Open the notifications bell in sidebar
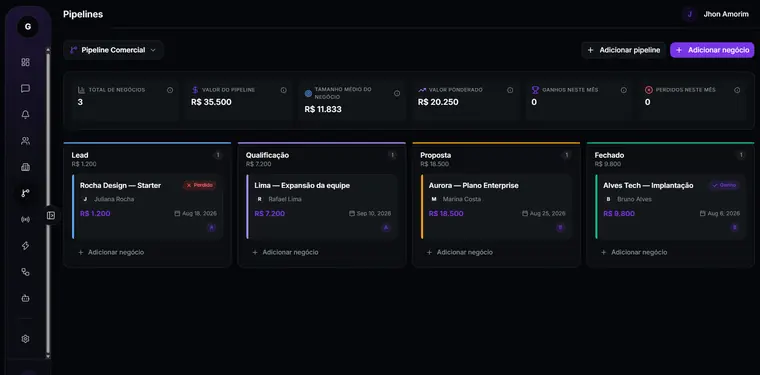This screenshot has height=375, width=760. tap(26, 115)
